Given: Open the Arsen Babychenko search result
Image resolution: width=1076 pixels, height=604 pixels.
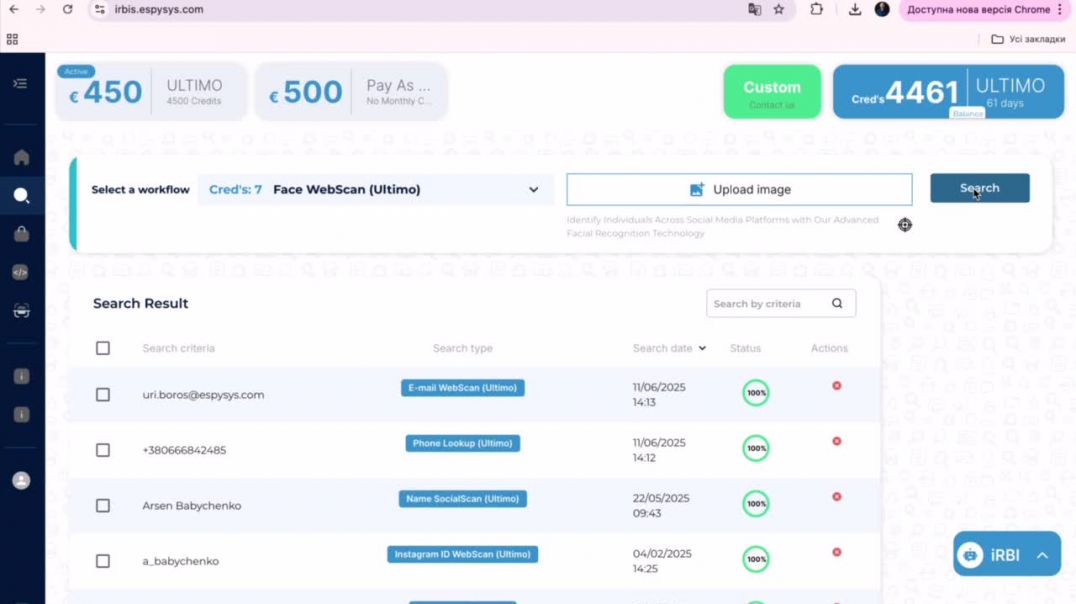Looking at the screenshot, I should tap(191, 506).
